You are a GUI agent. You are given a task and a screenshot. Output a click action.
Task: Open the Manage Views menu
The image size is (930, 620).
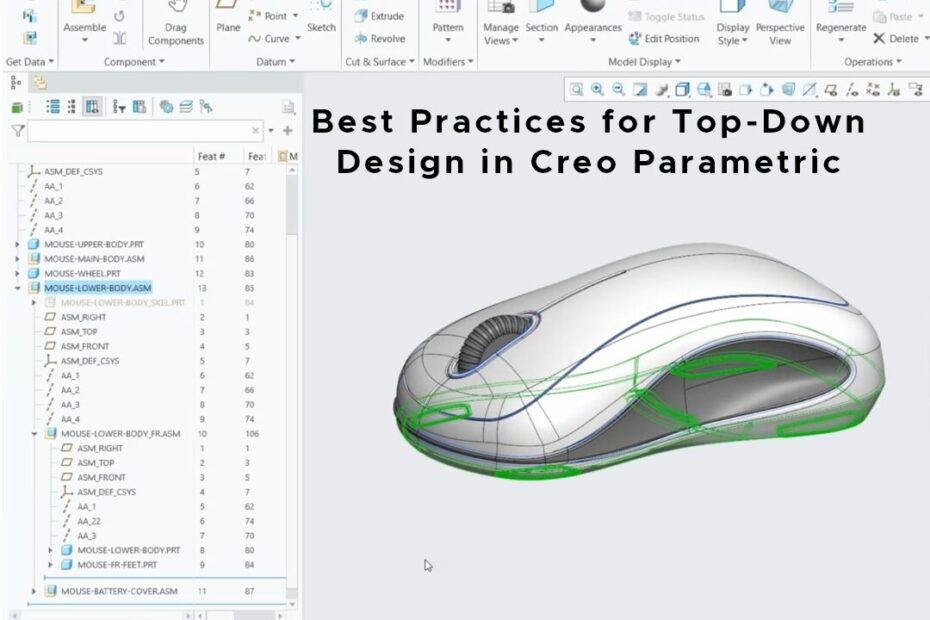(x=501, y=24)
